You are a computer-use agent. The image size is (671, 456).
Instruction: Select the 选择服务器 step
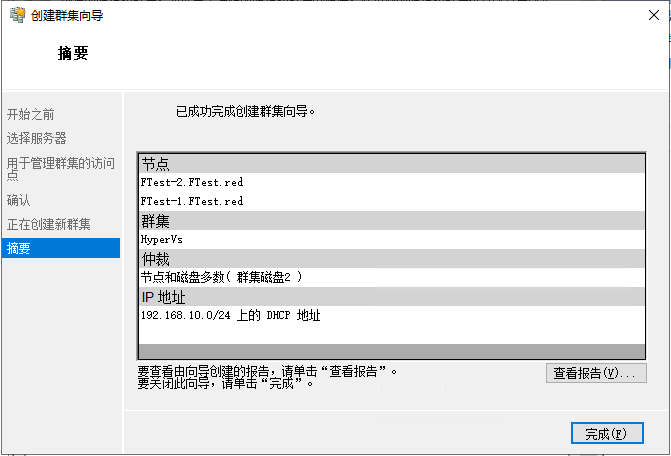pyautogui.click(x=36, y=138)
